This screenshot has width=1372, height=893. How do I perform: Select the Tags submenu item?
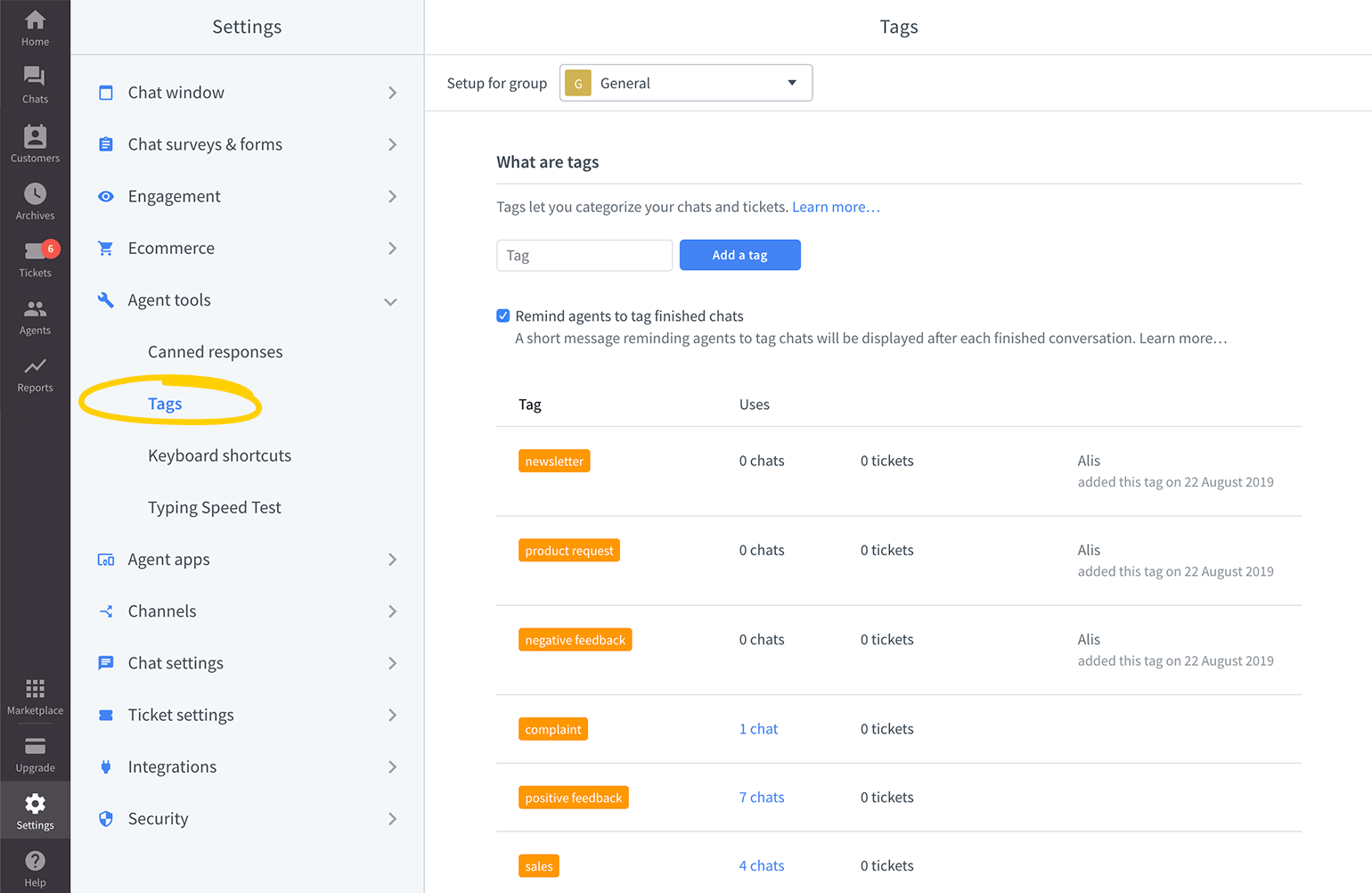point(165,404)
